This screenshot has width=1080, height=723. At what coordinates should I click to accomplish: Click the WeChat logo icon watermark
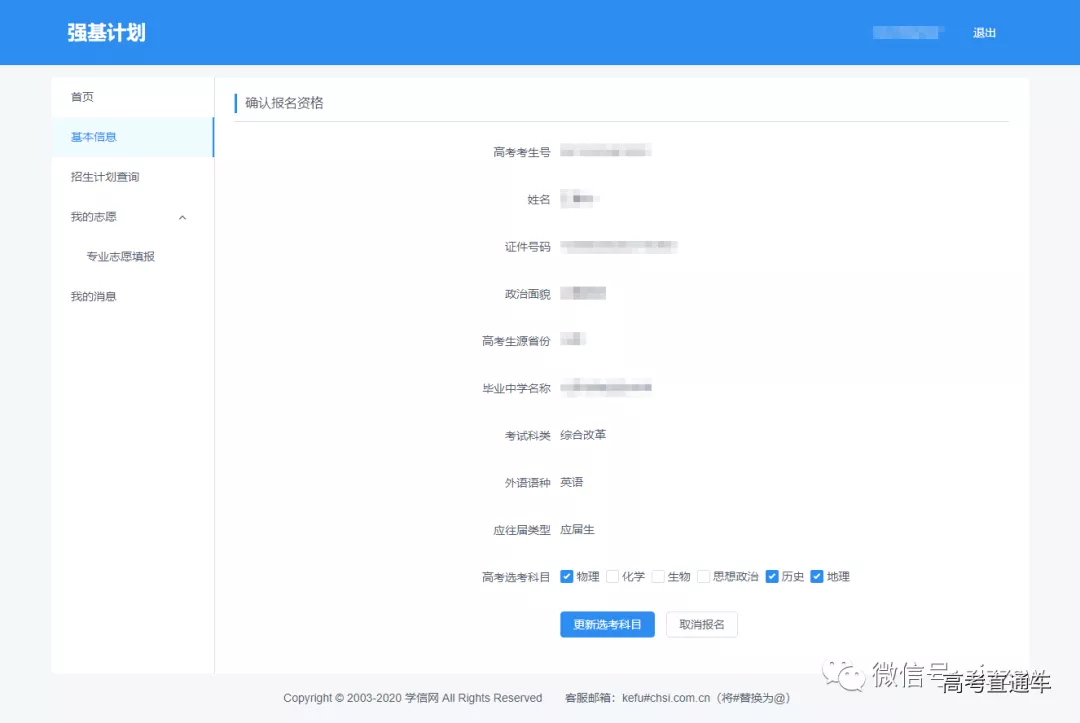(x=844, y=674)
